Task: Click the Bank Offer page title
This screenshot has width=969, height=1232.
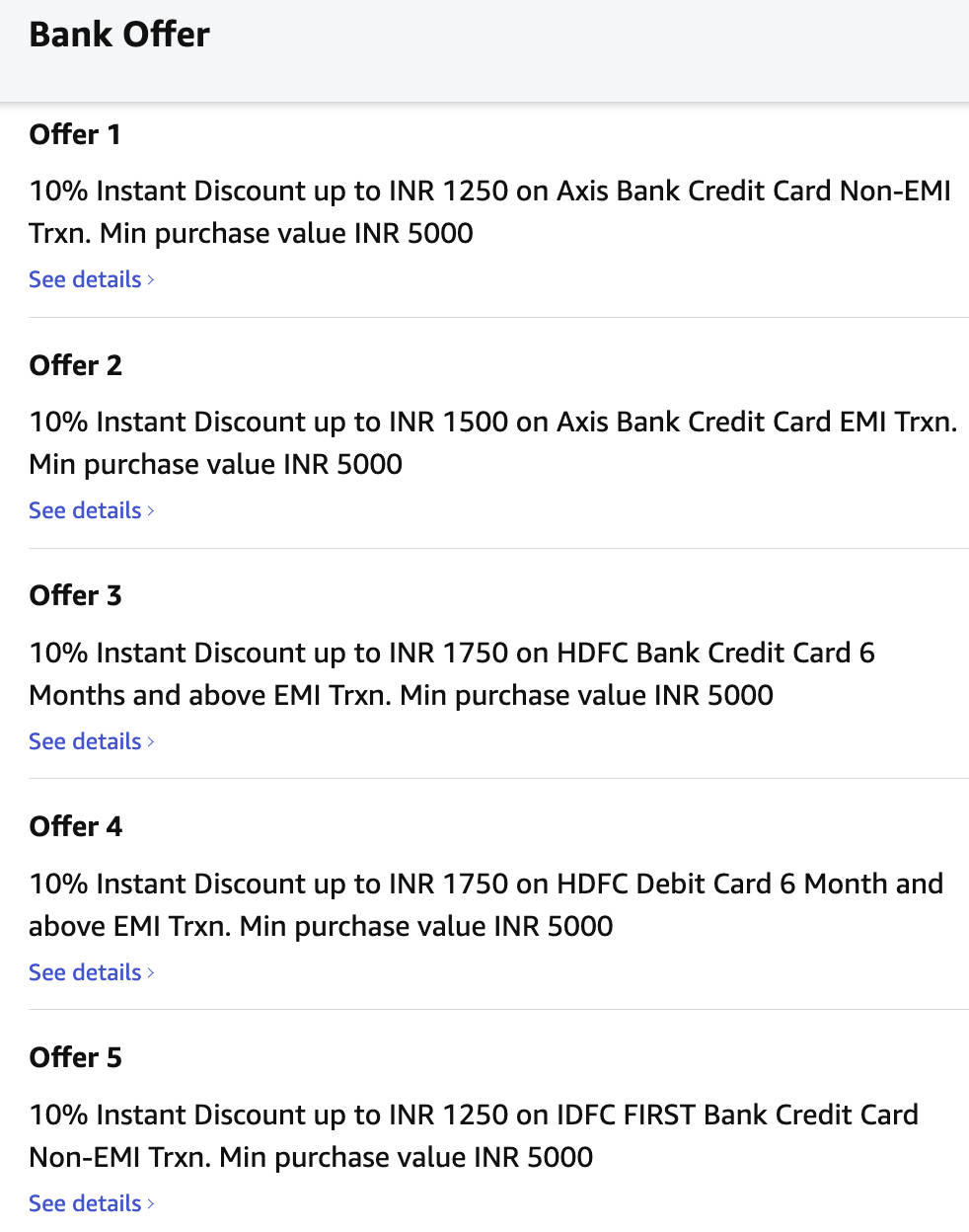Action: (119, 35)
